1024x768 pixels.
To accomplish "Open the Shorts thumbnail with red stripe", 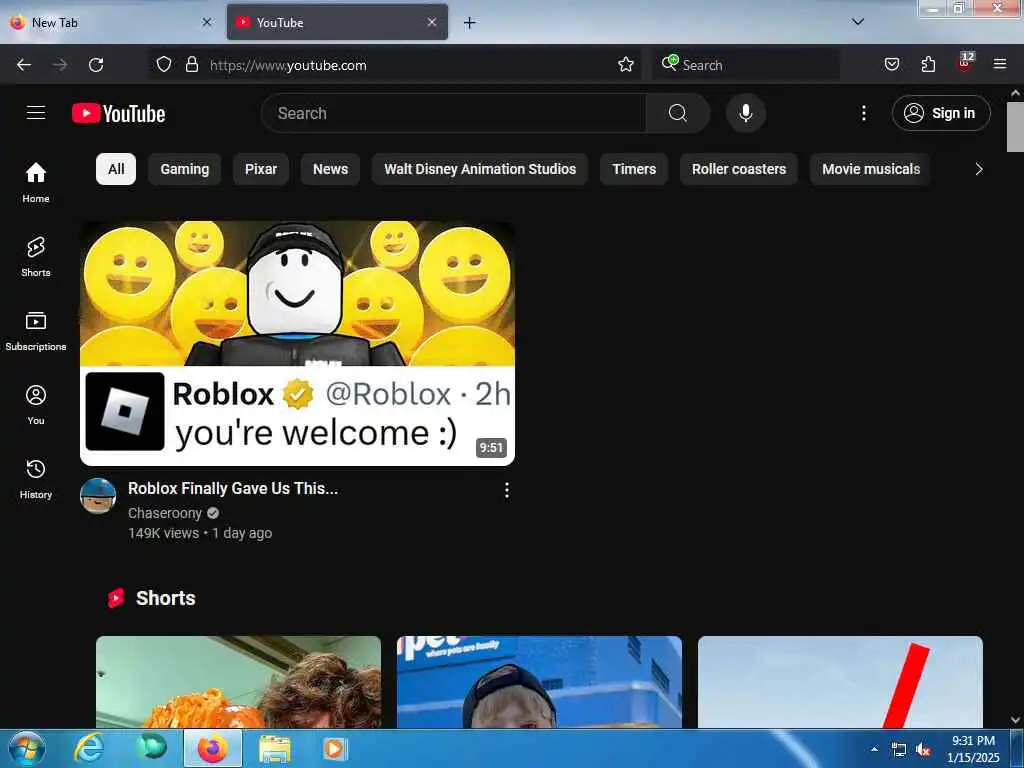I will pyautogui.click(x=840, y=682).
